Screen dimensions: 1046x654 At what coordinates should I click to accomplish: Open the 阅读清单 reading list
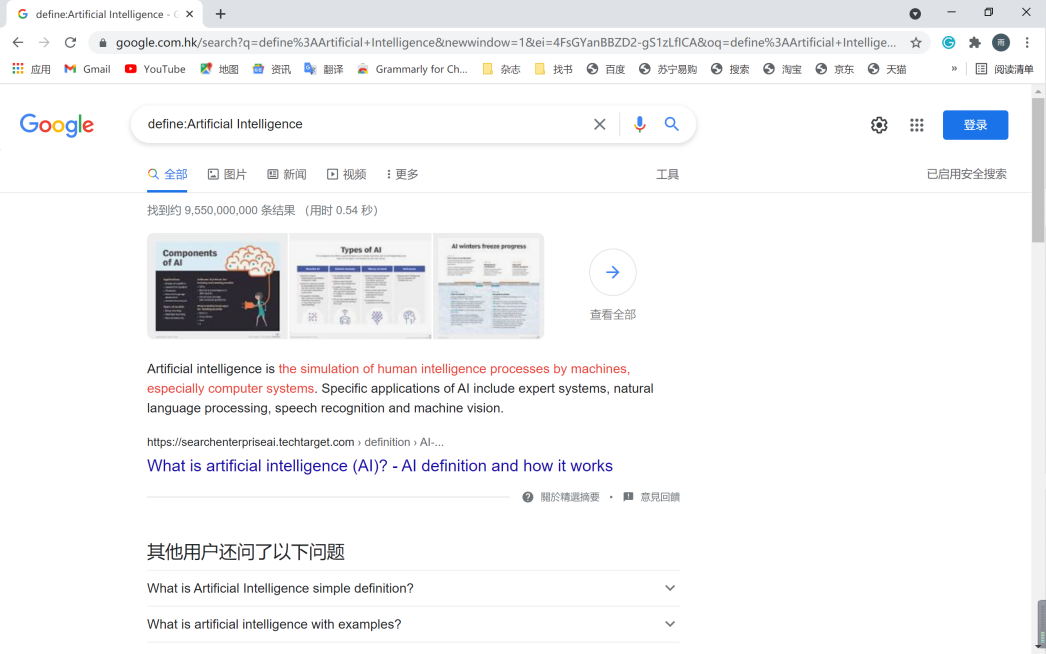[x=1004, y=69]
